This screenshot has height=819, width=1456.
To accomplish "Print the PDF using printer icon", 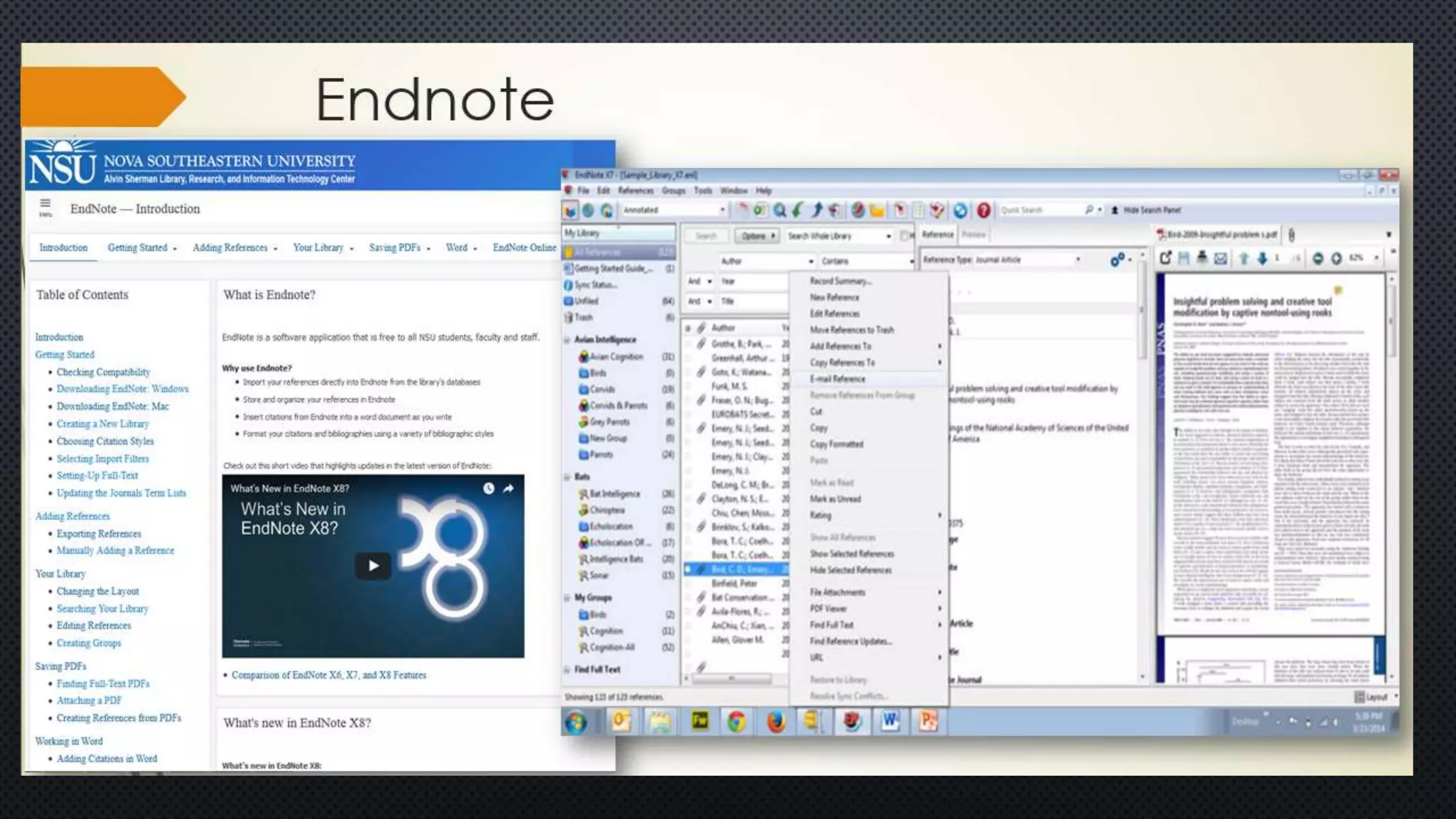I will [x=1201, y=258].
